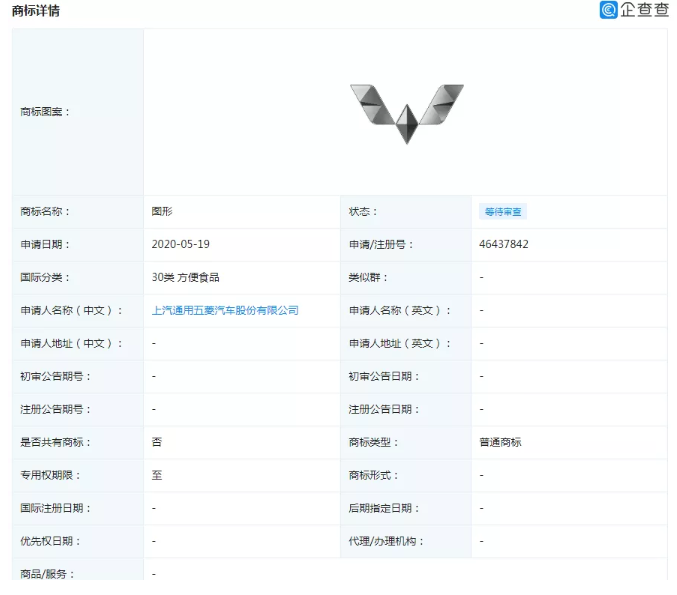Click the 商品/服务 label
Image resolution: width=677 pixels, height=595 pixels.
[x=47, y=574]
